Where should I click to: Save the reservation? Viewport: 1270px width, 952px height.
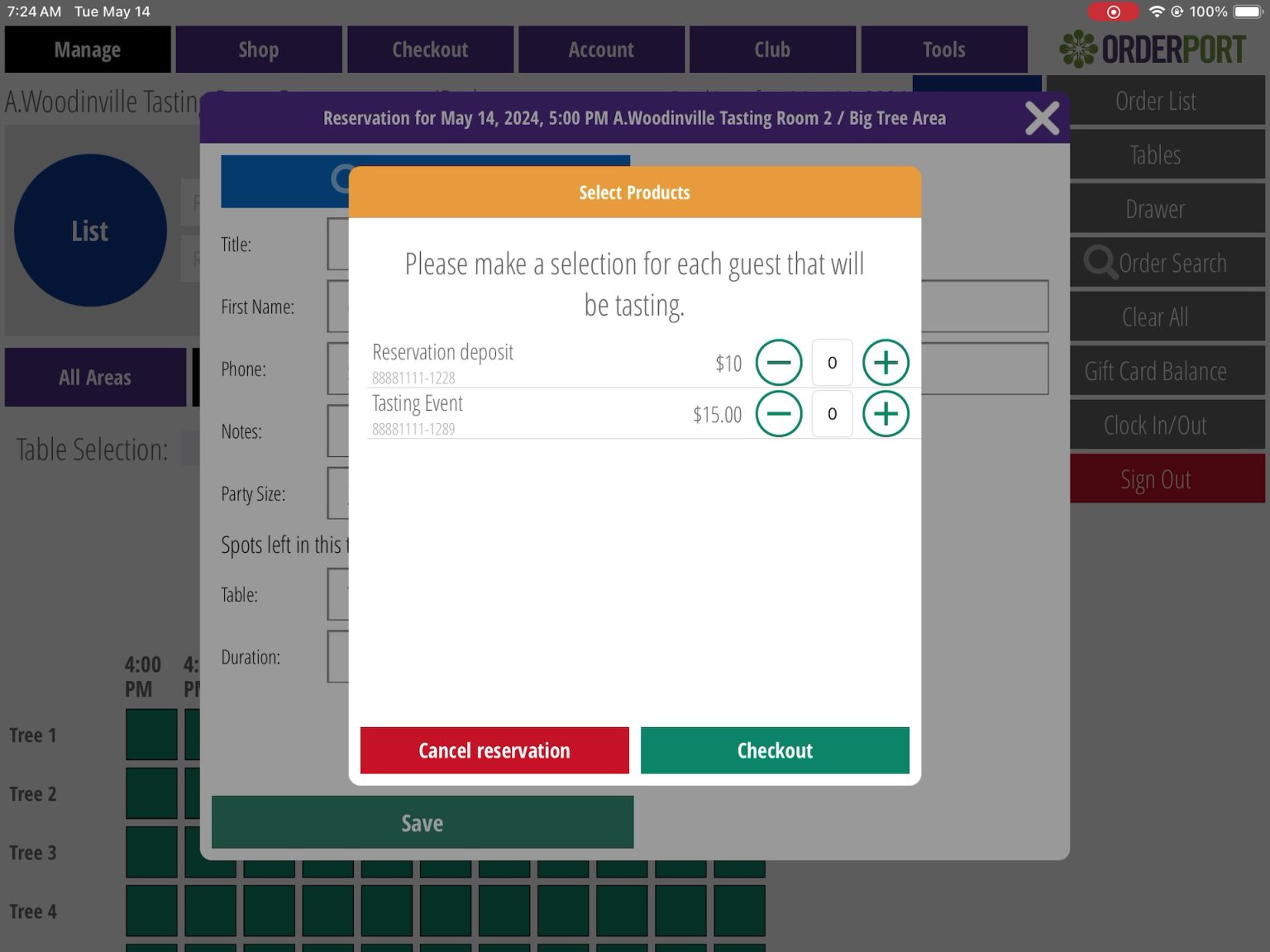coord(422,822)
